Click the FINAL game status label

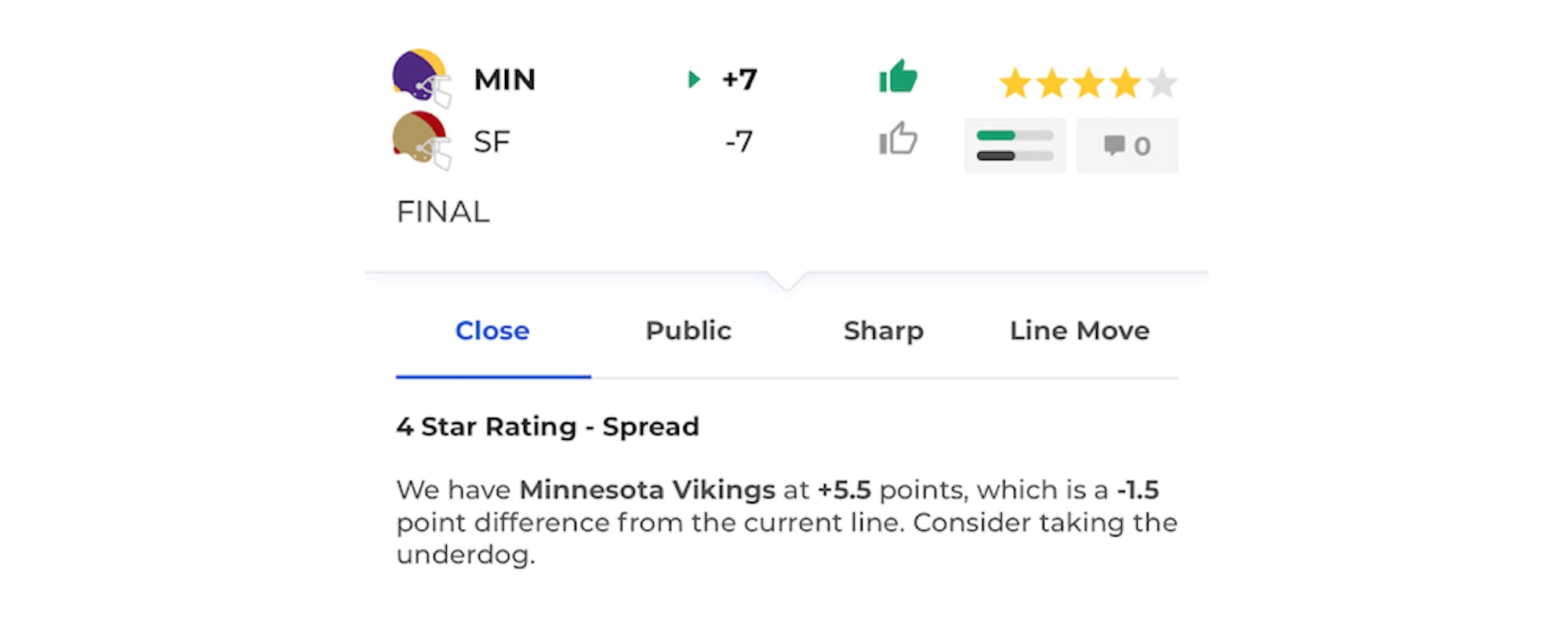point(443,212)
